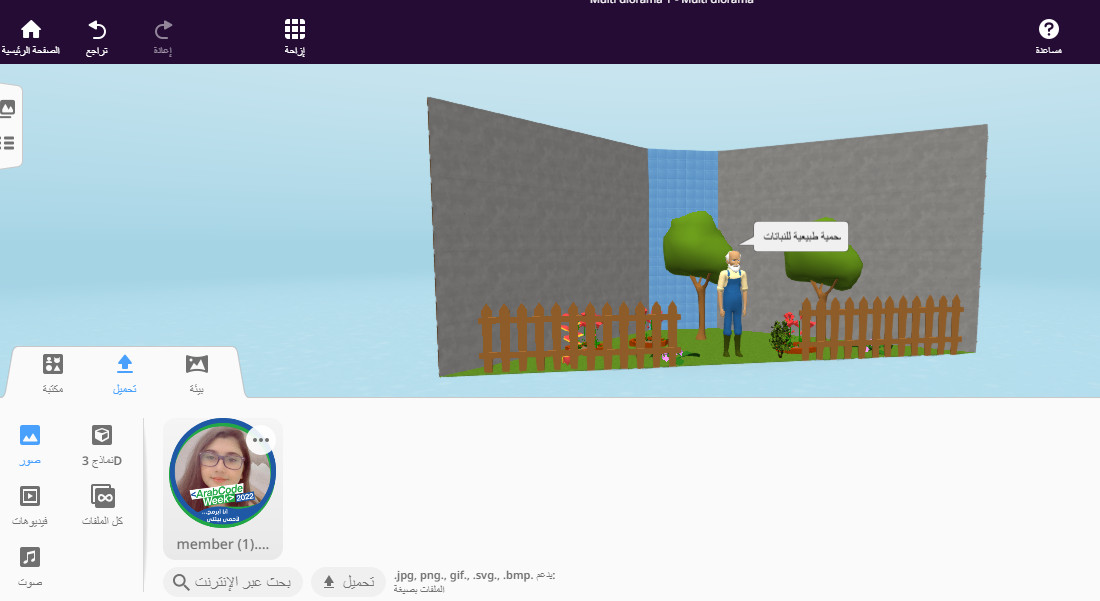Screen dimensions: 1100x601
Task: Select the dark green bush near farmer
Action: tap(781, 338)
